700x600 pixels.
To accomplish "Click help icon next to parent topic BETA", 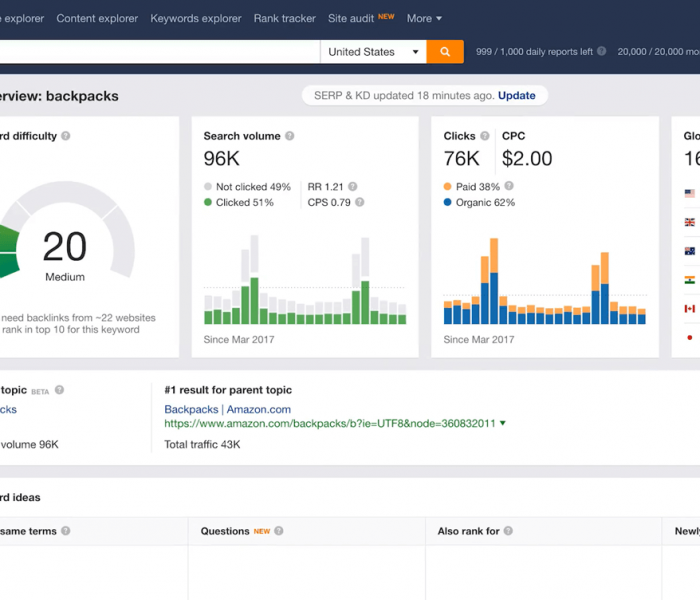I will (59, 390).
